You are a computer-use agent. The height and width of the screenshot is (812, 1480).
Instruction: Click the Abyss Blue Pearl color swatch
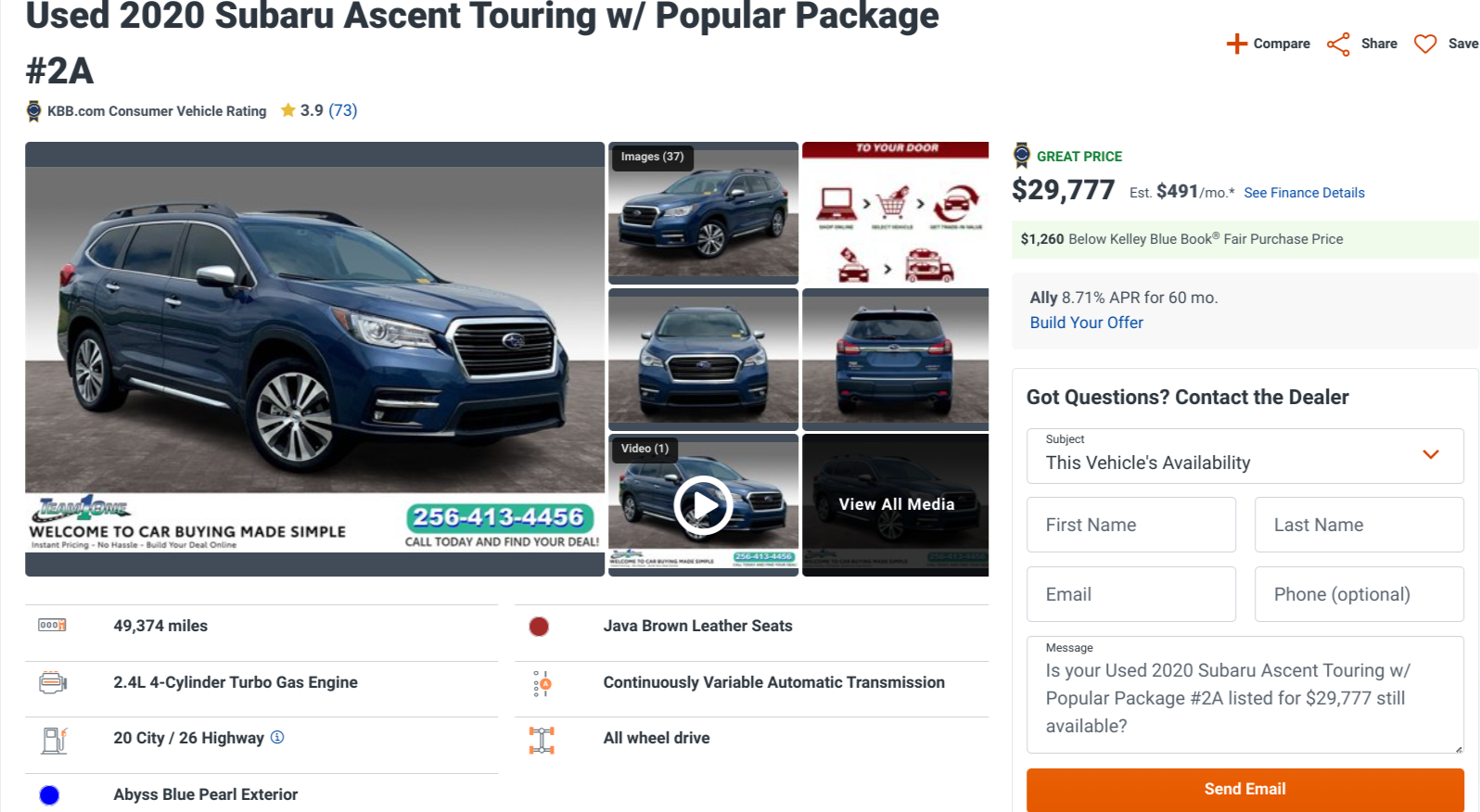point(50,794)
